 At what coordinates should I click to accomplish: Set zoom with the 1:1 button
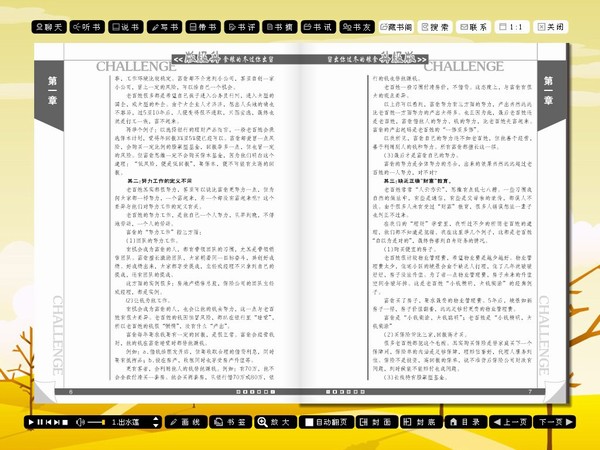(512, 27)
